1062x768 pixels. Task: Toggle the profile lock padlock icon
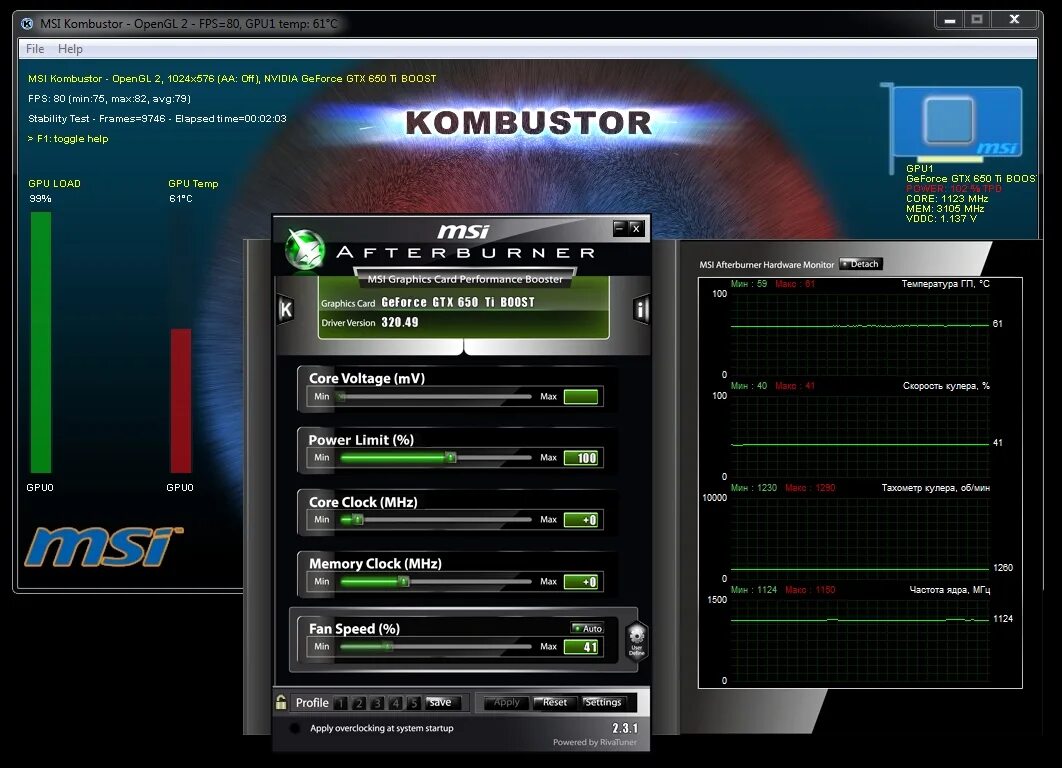tap(281, 702)
